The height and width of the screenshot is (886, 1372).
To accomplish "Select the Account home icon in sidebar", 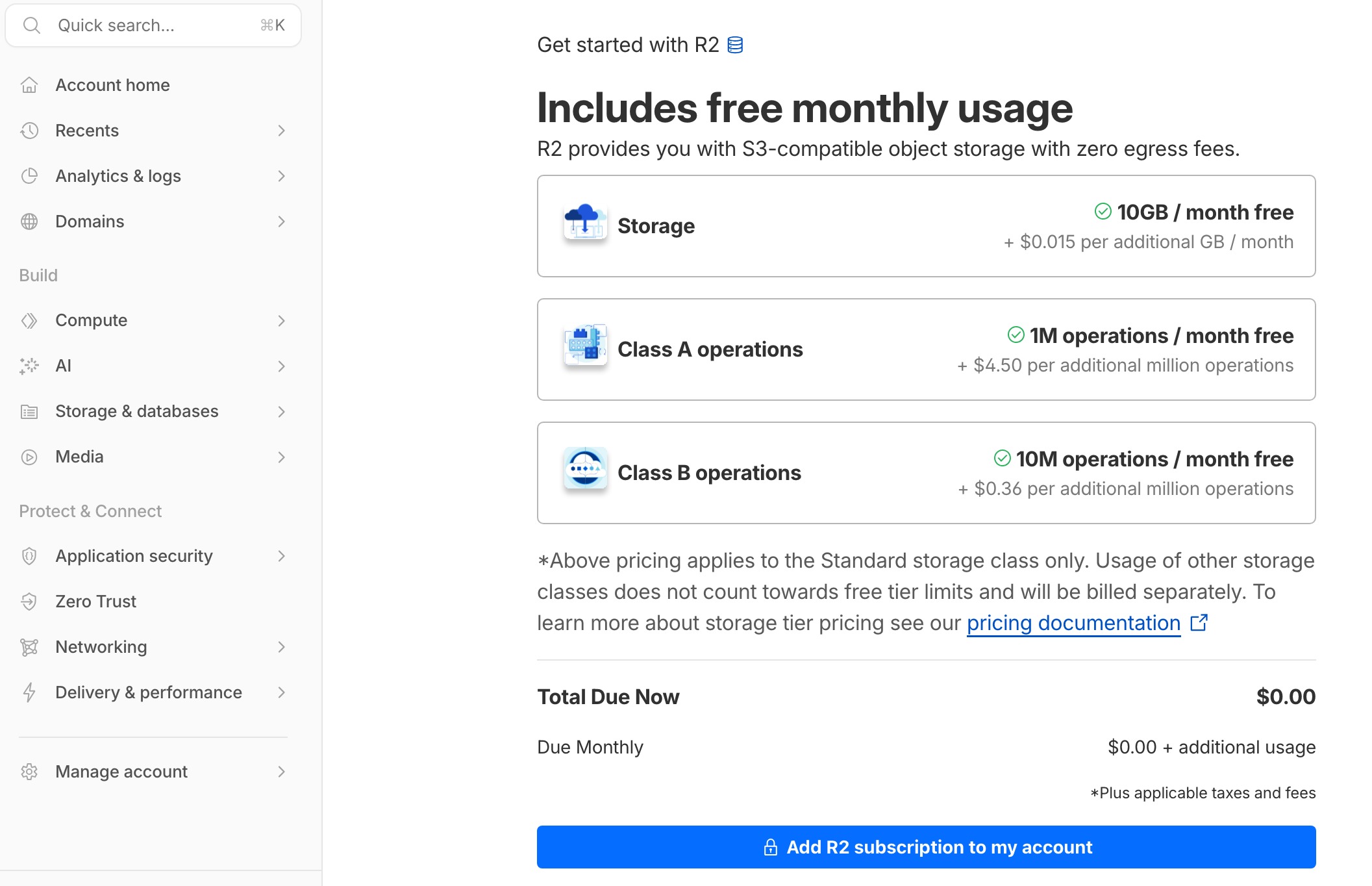I will click(x=29, y=84).
